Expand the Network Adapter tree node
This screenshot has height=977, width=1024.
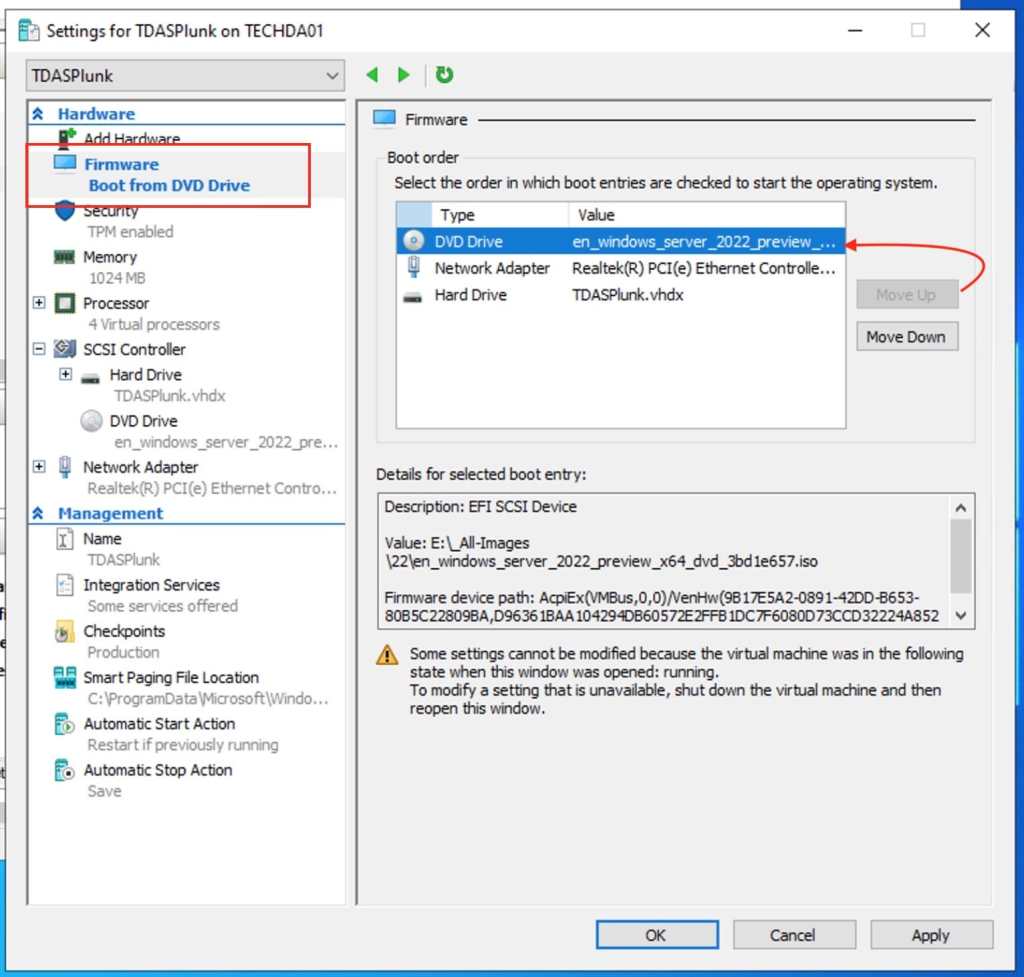pyautogui.click(x=39, y=467)
